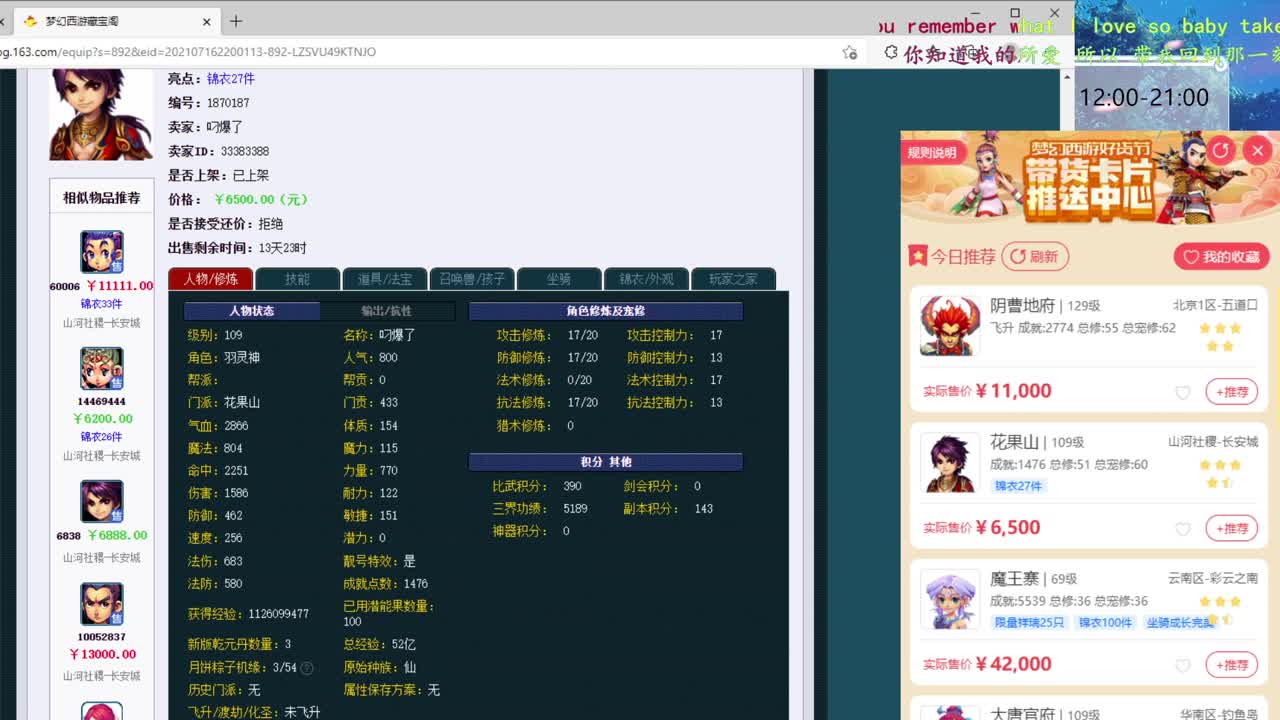
Task: Select the 输出/抗性 sub-tab
Action: [386, 311]
